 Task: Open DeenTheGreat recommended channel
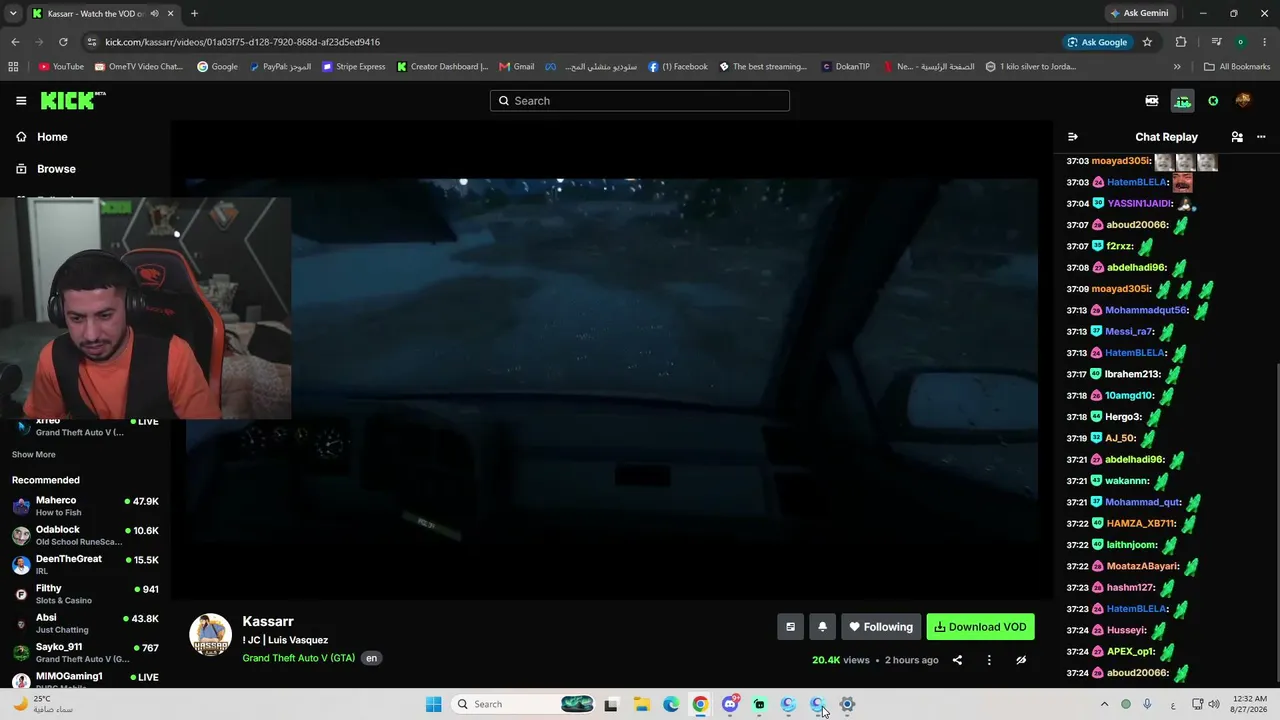[x=85, y=564]
